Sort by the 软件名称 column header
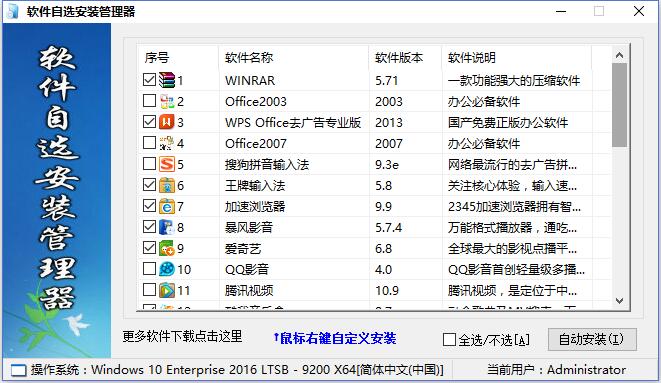 tap(293, 57)
